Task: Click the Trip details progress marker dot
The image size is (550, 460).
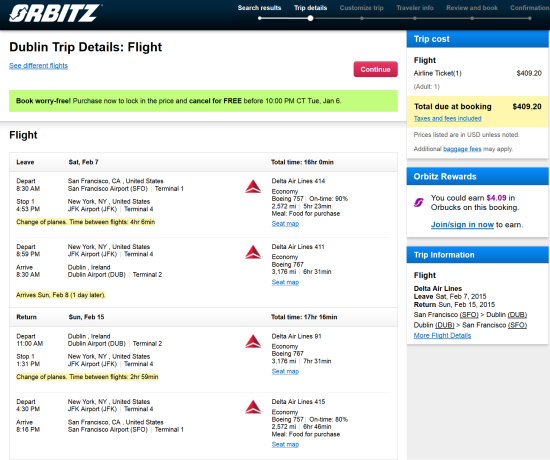Action: (x=310, y=18)
